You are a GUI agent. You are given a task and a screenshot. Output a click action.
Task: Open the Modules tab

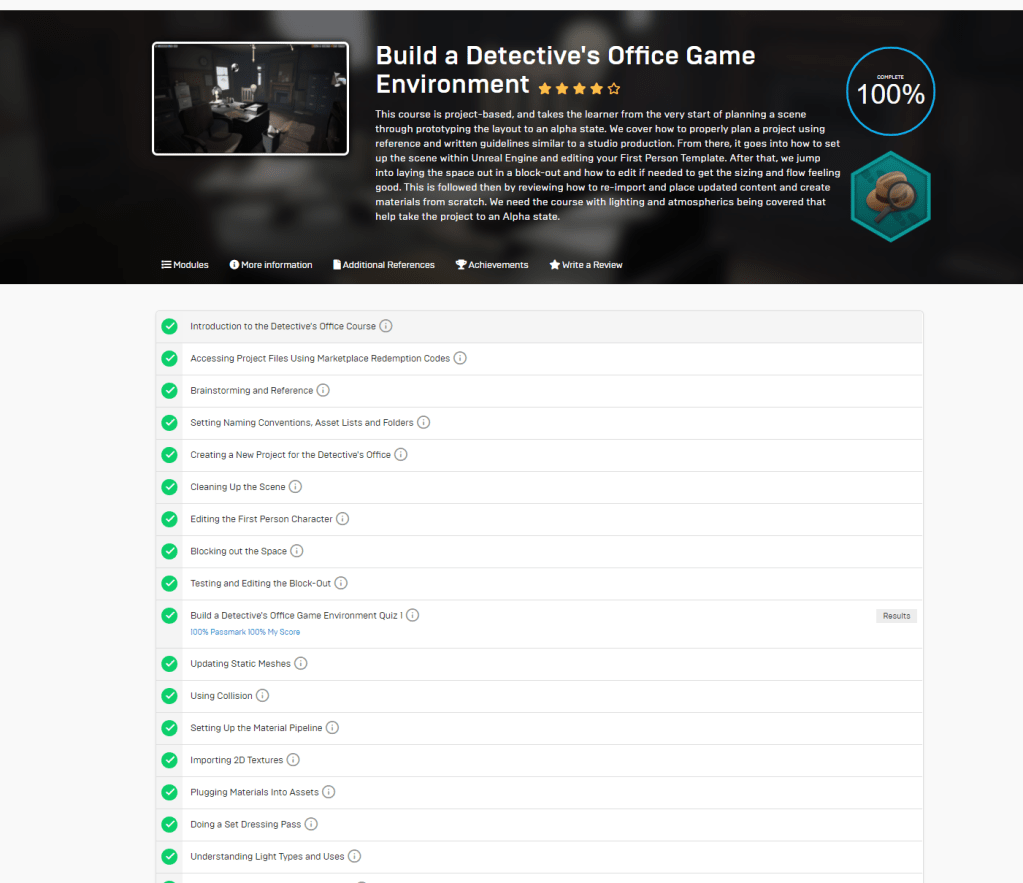pos(185,265)
